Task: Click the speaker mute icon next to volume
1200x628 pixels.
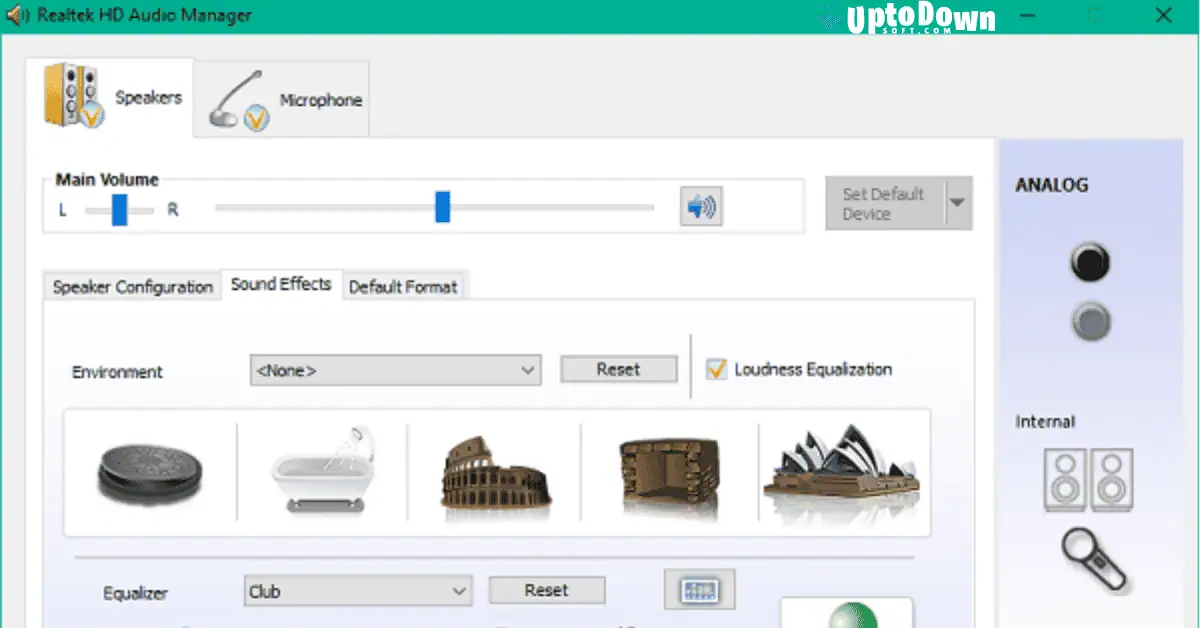Action: [700, 207]
